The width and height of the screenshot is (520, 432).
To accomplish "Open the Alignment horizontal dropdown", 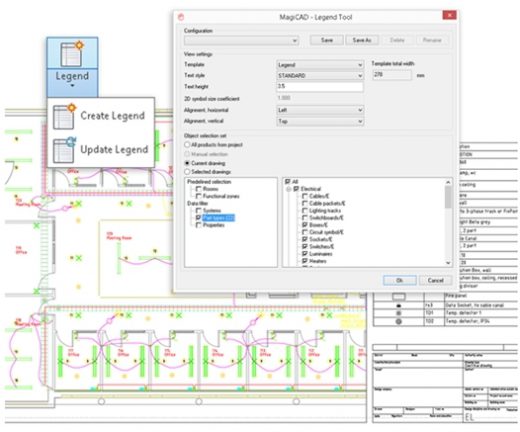I will click(x=320, y=110).
